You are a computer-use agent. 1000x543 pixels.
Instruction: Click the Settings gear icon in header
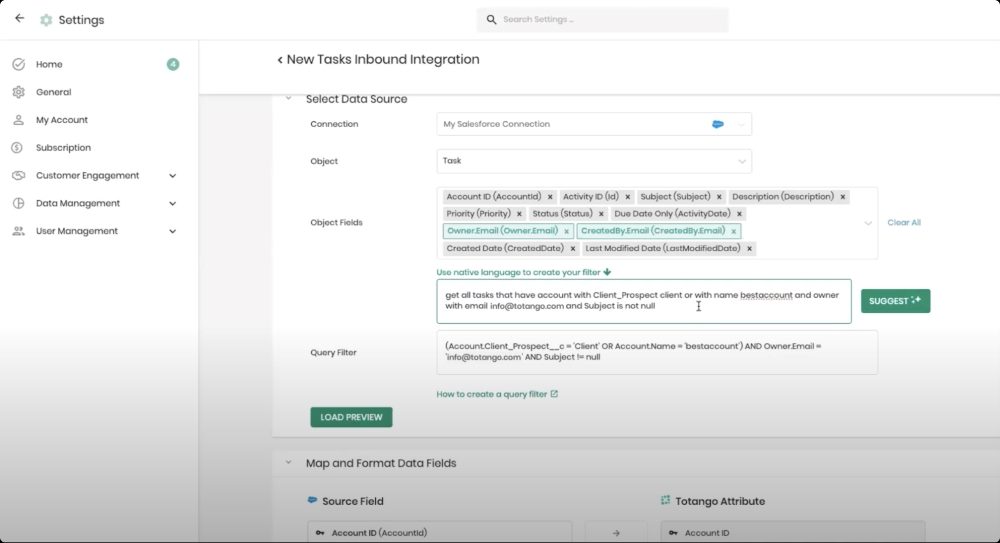click(x=46, y=20)
